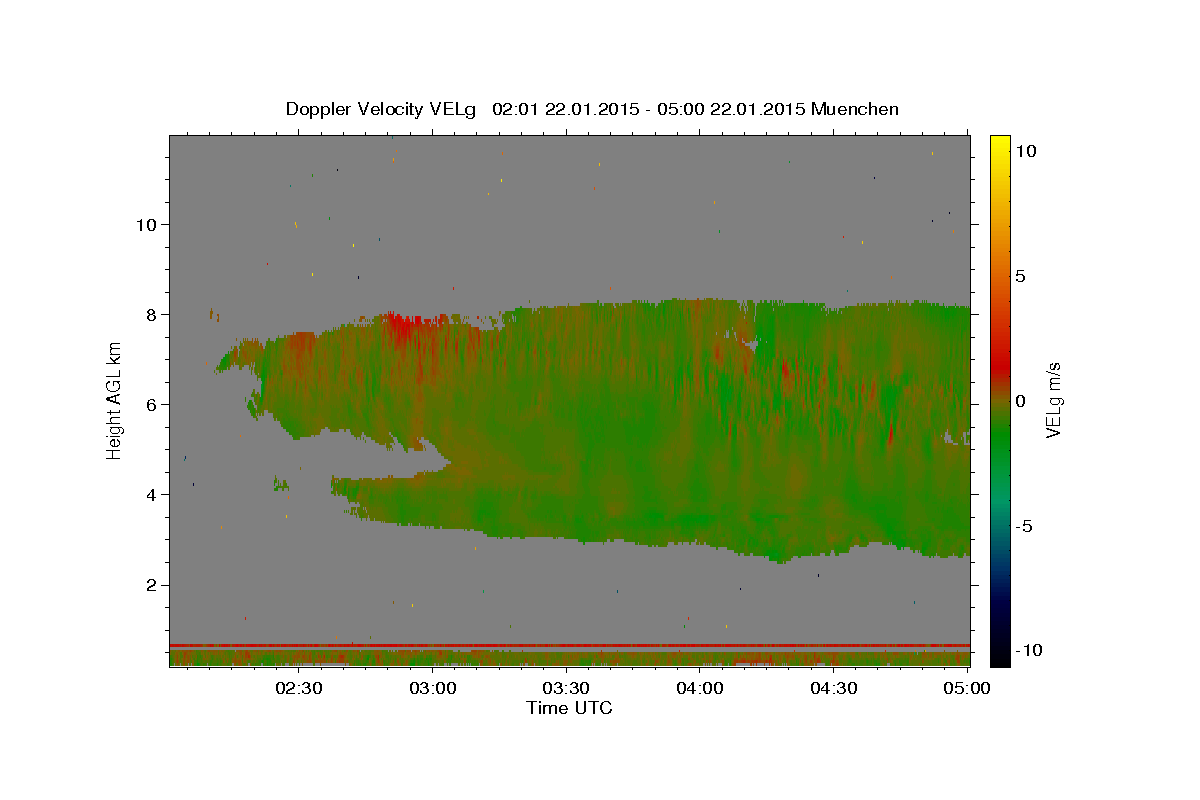Click the 'Height AGL km' axis title
The image size is (1200, 800).
114,401
